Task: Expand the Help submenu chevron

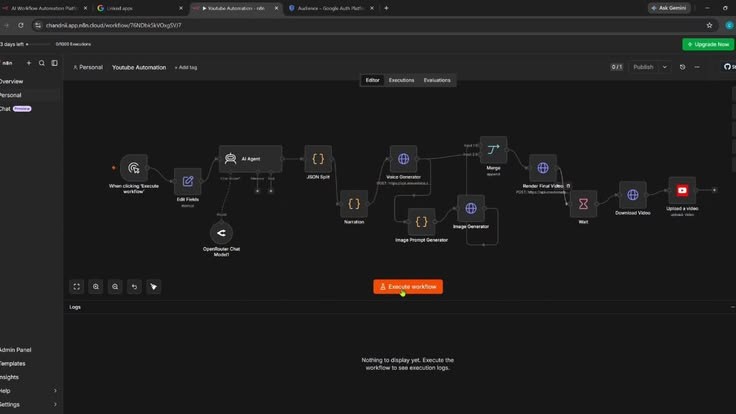Action: pos(55,391)
